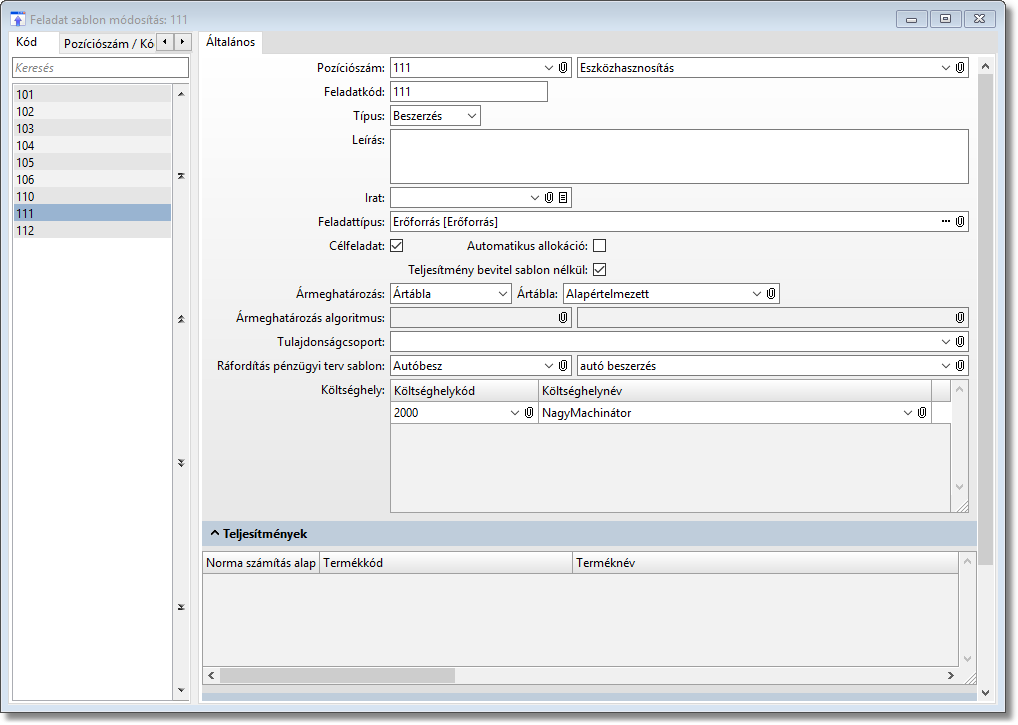This screenshot has width=1018, height=725.
Task: Collapse the Teljesítmények section
Action: point(215,533)
